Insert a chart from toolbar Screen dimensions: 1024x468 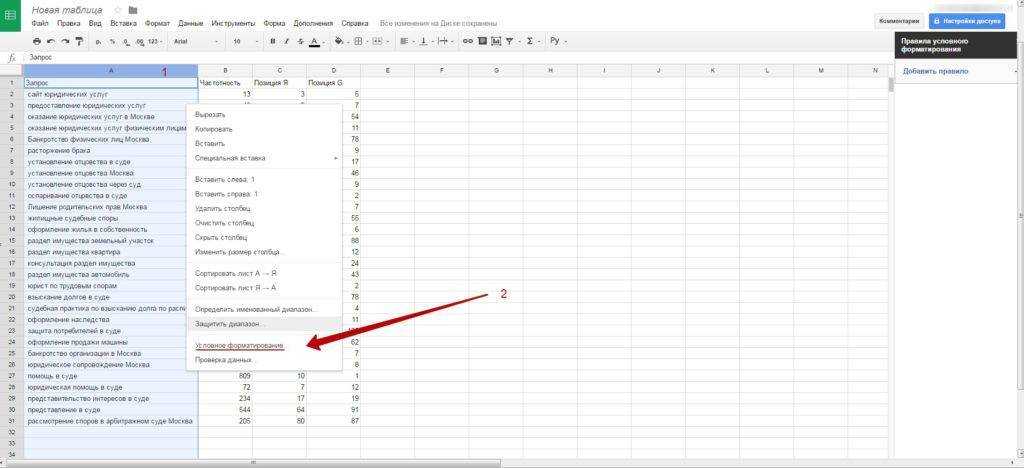click(496, 41)
